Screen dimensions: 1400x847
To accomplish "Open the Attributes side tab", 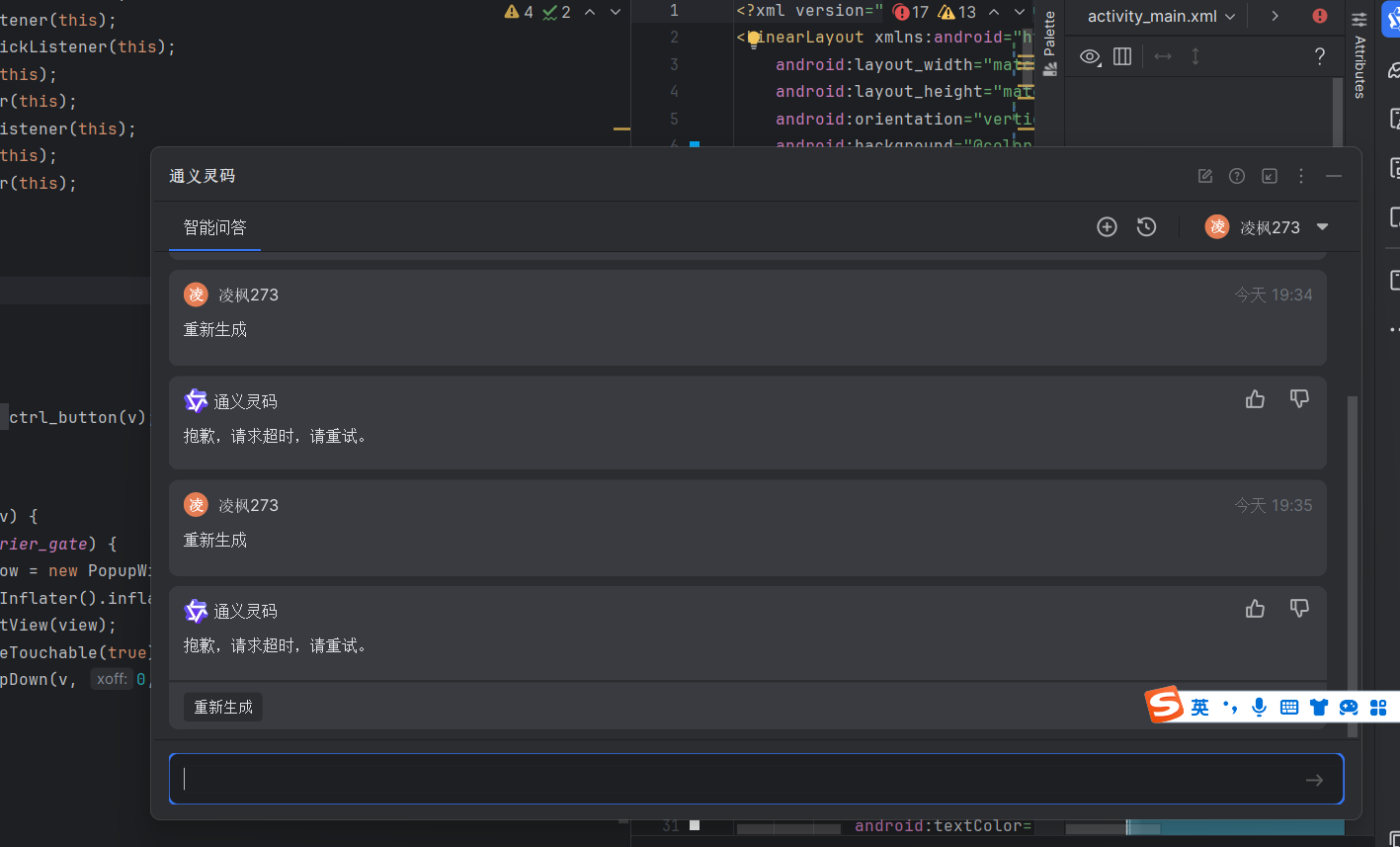I will [1359, 56].
